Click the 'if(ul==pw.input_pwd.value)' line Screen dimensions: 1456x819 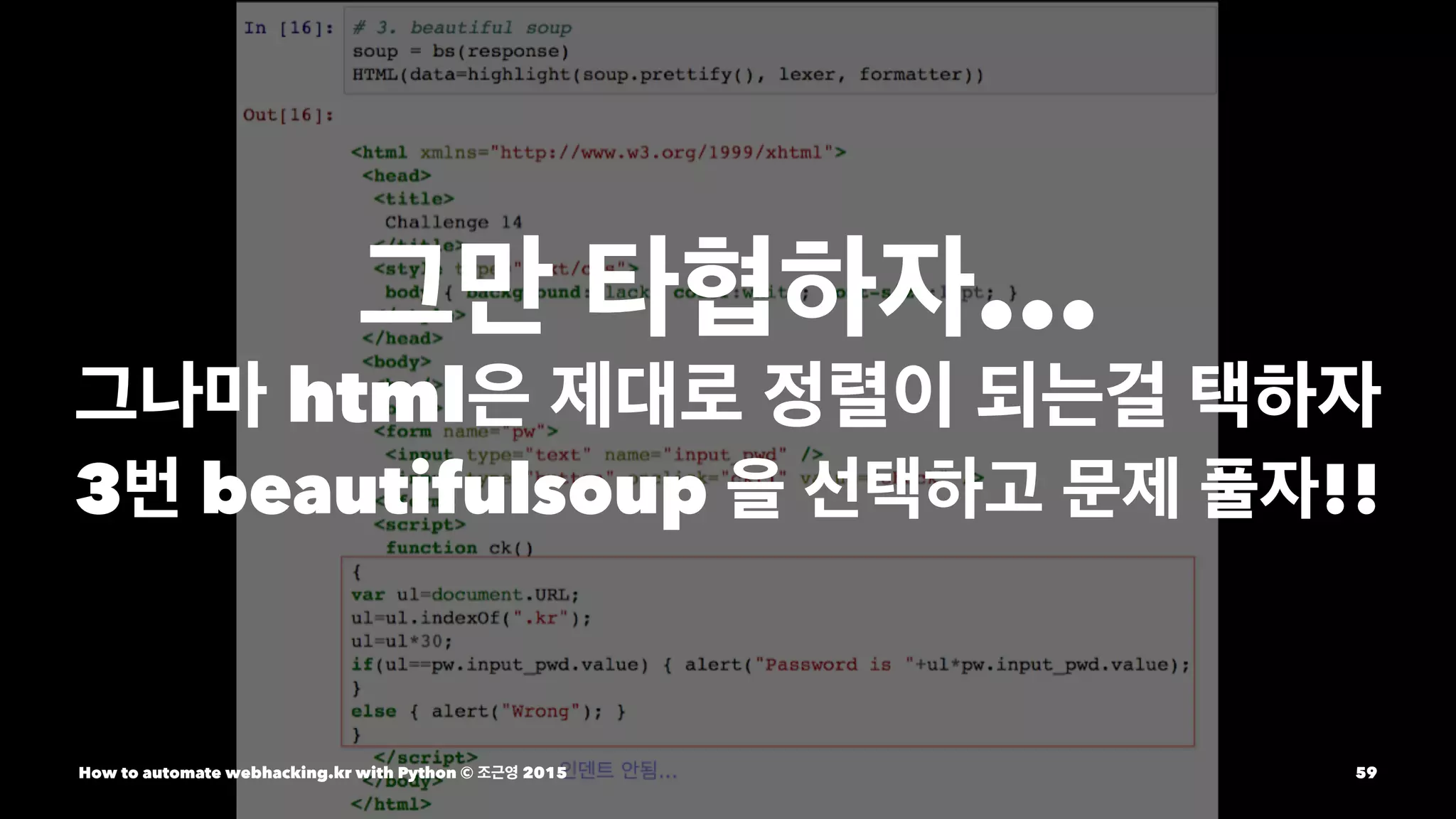(x=771, y=665)
